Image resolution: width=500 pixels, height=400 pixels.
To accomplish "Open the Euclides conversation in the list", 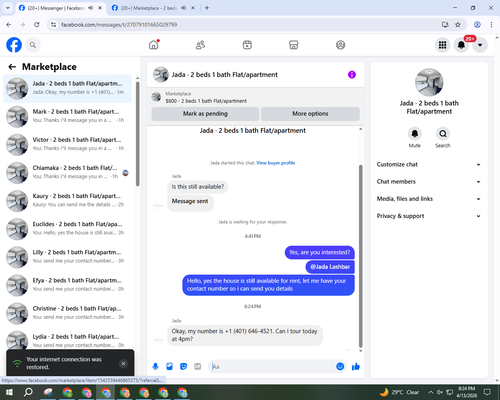I will pyautogui.click(x=67, y=229).
